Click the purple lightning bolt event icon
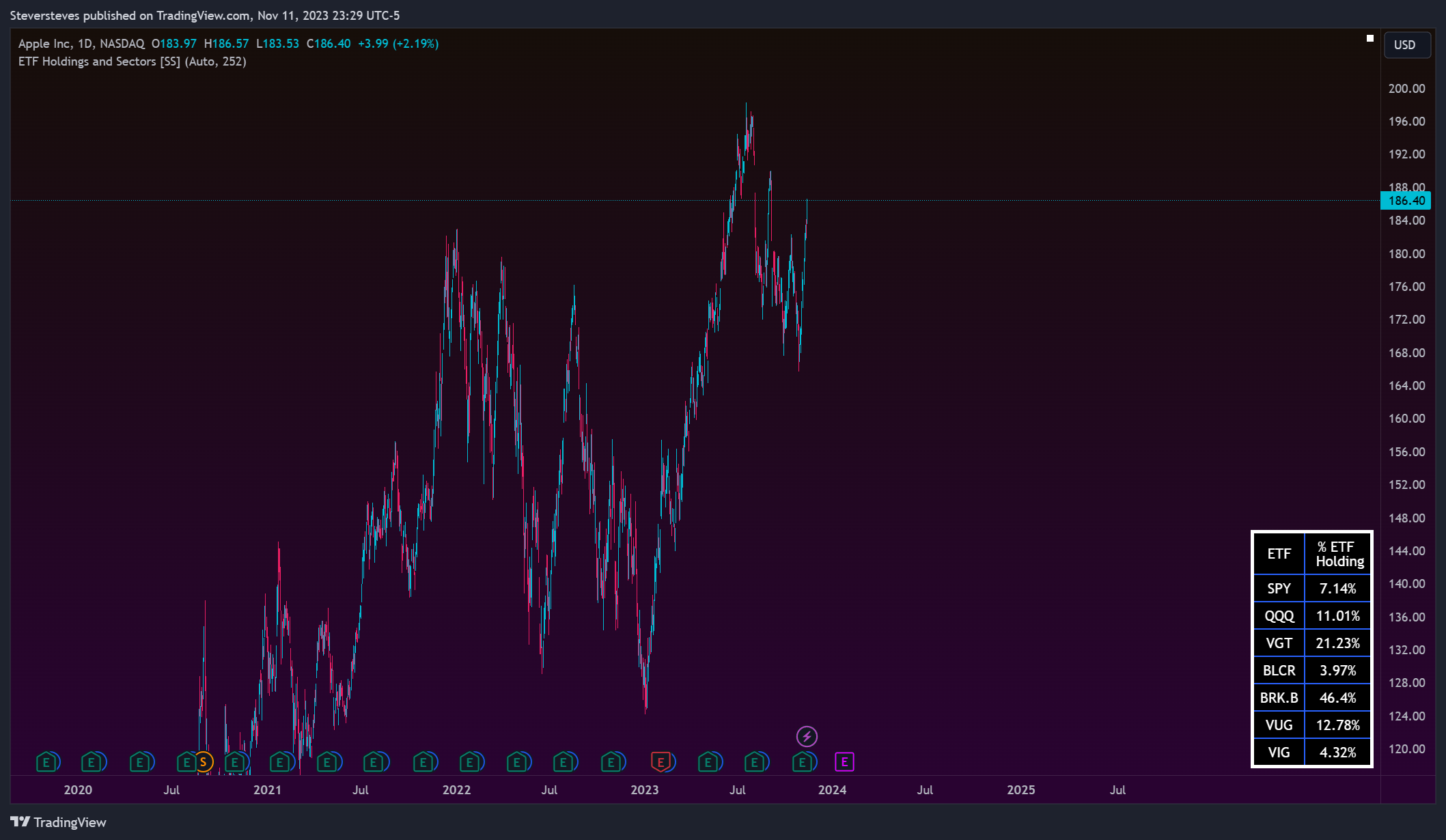Viewport: 1446px width, 840px height. pos(807,737)
